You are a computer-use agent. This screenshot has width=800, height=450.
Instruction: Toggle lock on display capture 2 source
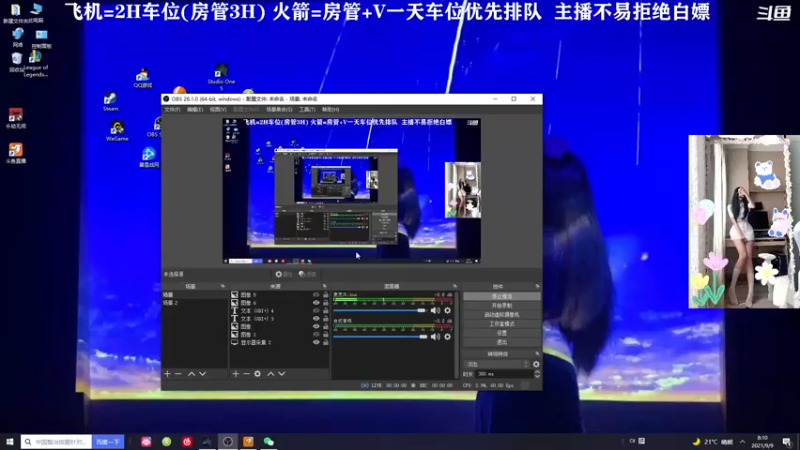pyautogui.click(x=326, y=342)
